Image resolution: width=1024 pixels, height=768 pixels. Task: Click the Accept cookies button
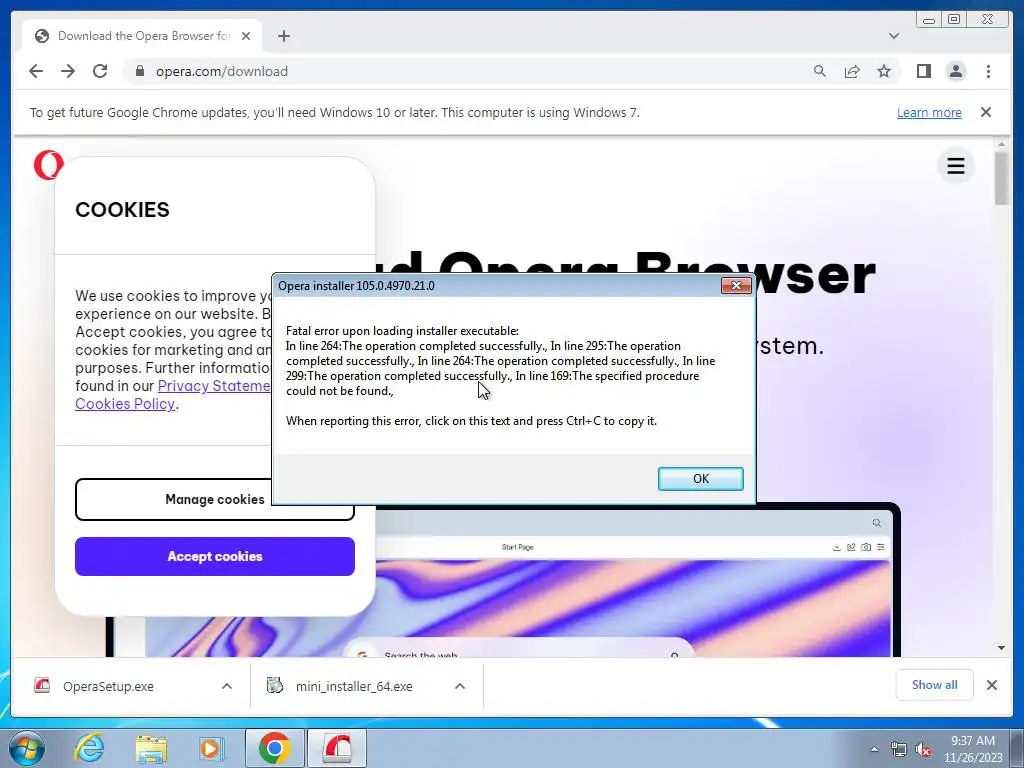tap(215, 556)
